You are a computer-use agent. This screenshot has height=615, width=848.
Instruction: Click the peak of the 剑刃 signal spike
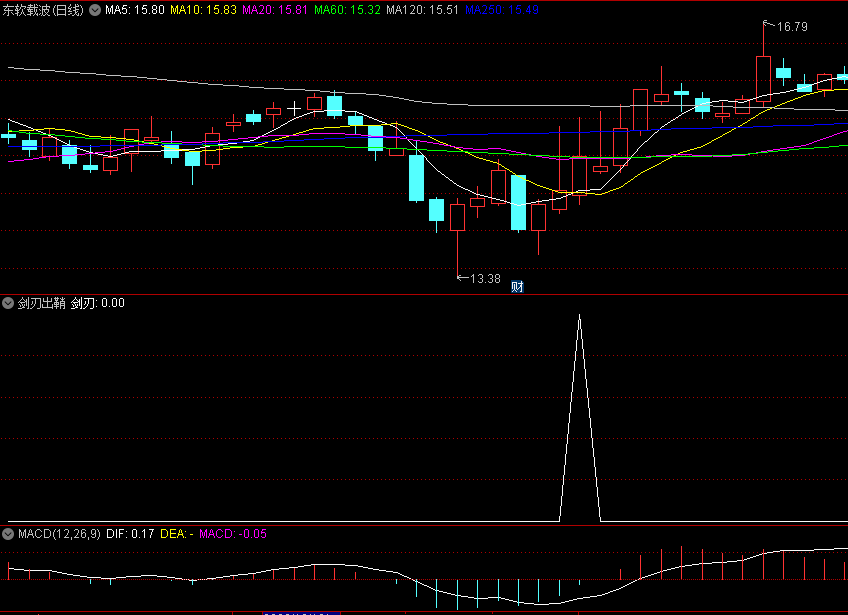pos(580,315)
